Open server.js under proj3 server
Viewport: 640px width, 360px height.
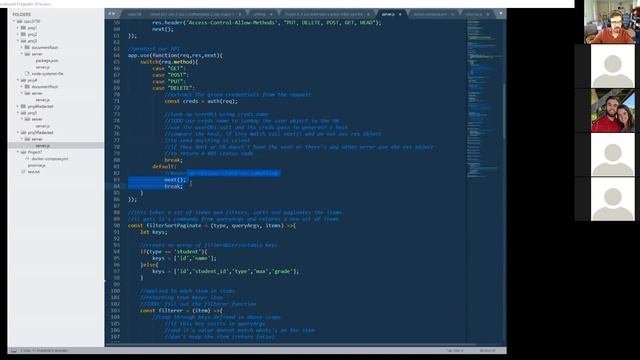pos(42,67)
